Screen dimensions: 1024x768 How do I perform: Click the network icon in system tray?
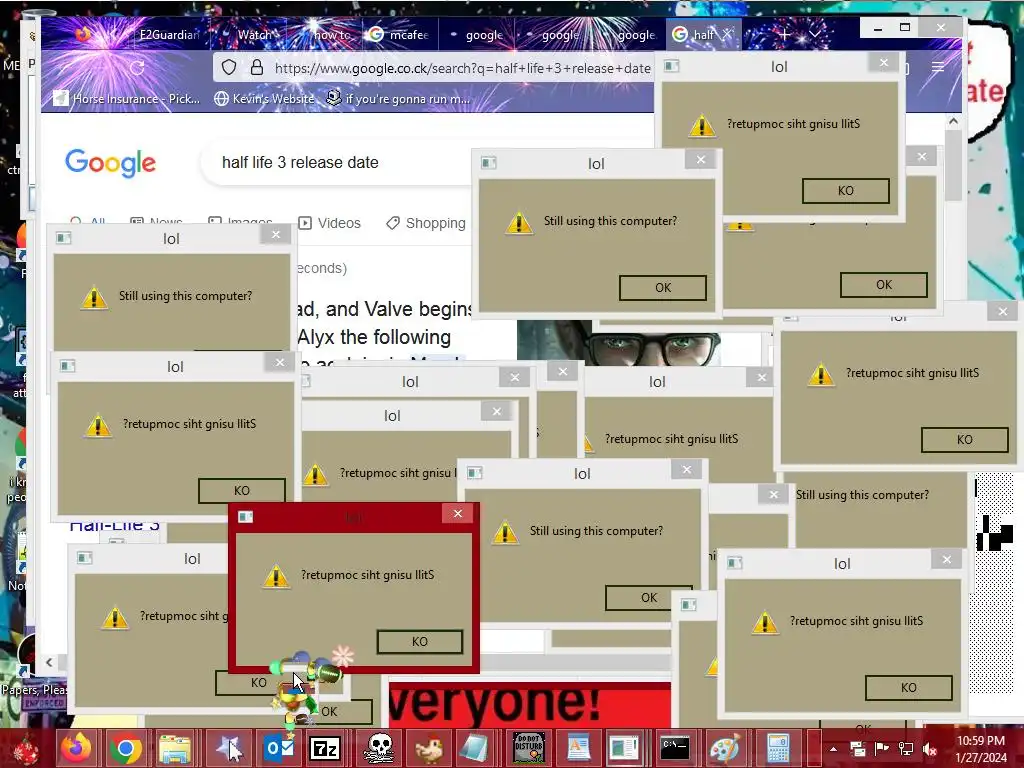point(906,749)
